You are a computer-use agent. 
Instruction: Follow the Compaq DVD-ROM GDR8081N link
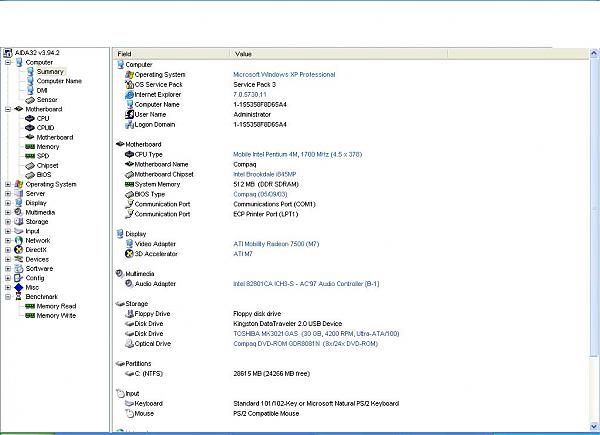[305, 344]
